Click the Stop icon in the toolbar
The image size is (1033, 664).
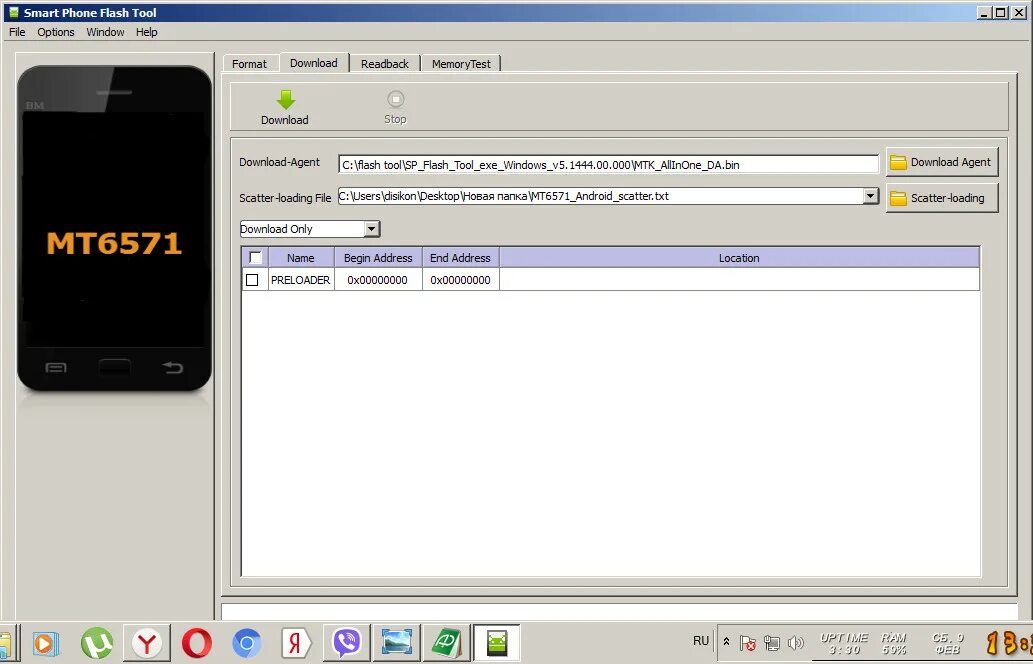395,99
